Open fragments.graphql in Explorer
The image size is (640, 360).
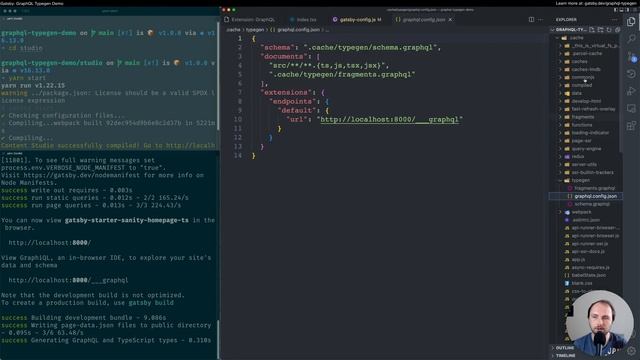594,188
